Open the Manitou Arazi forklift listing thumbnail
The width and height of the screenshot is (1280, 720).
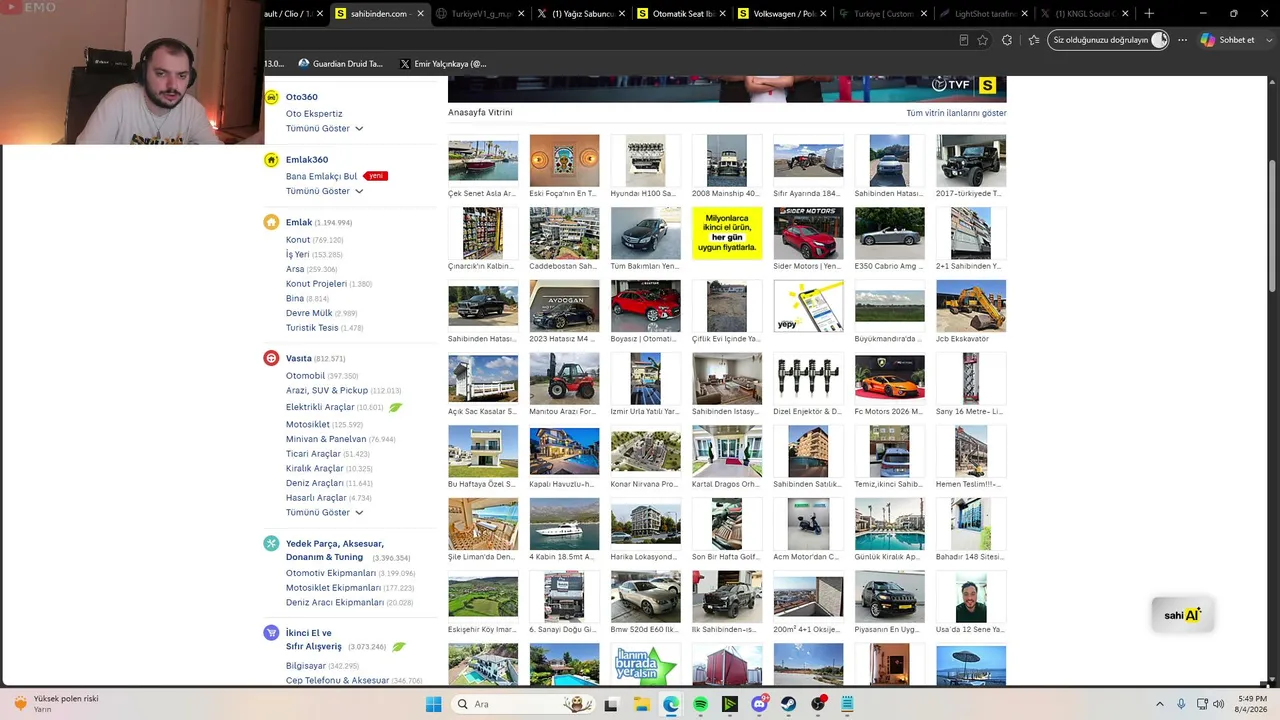[x=564, y=378]
